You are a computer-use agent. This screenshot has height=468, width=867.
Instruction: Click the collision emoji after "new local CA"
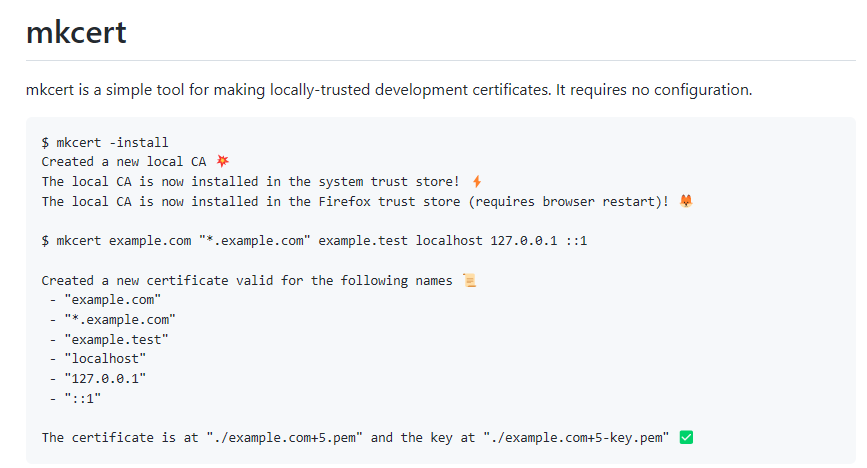(x=223, y=161)
